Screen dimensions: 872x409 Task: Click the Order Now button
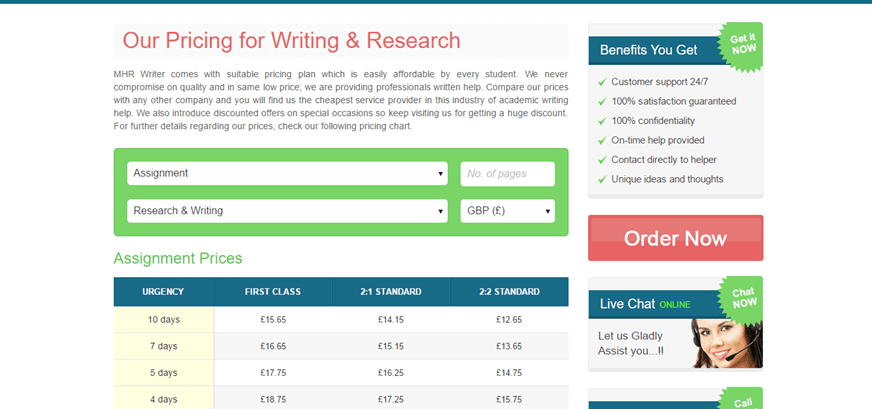click(675, 238)
